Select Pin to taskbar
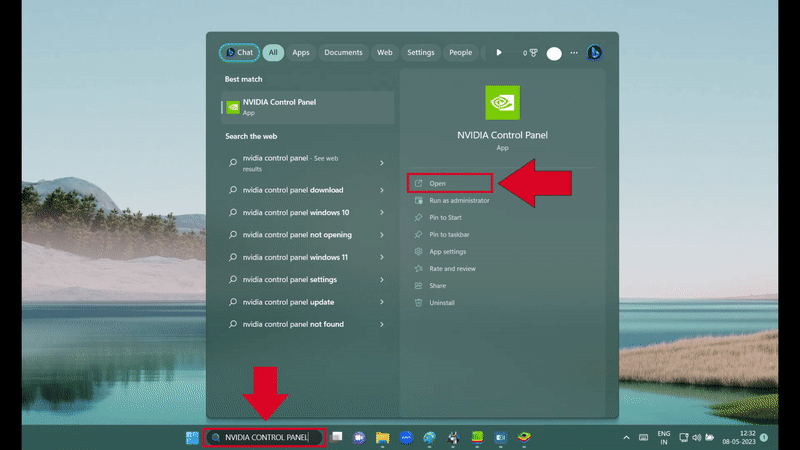This screenshot has height=450, width=800. coord(449,235)
